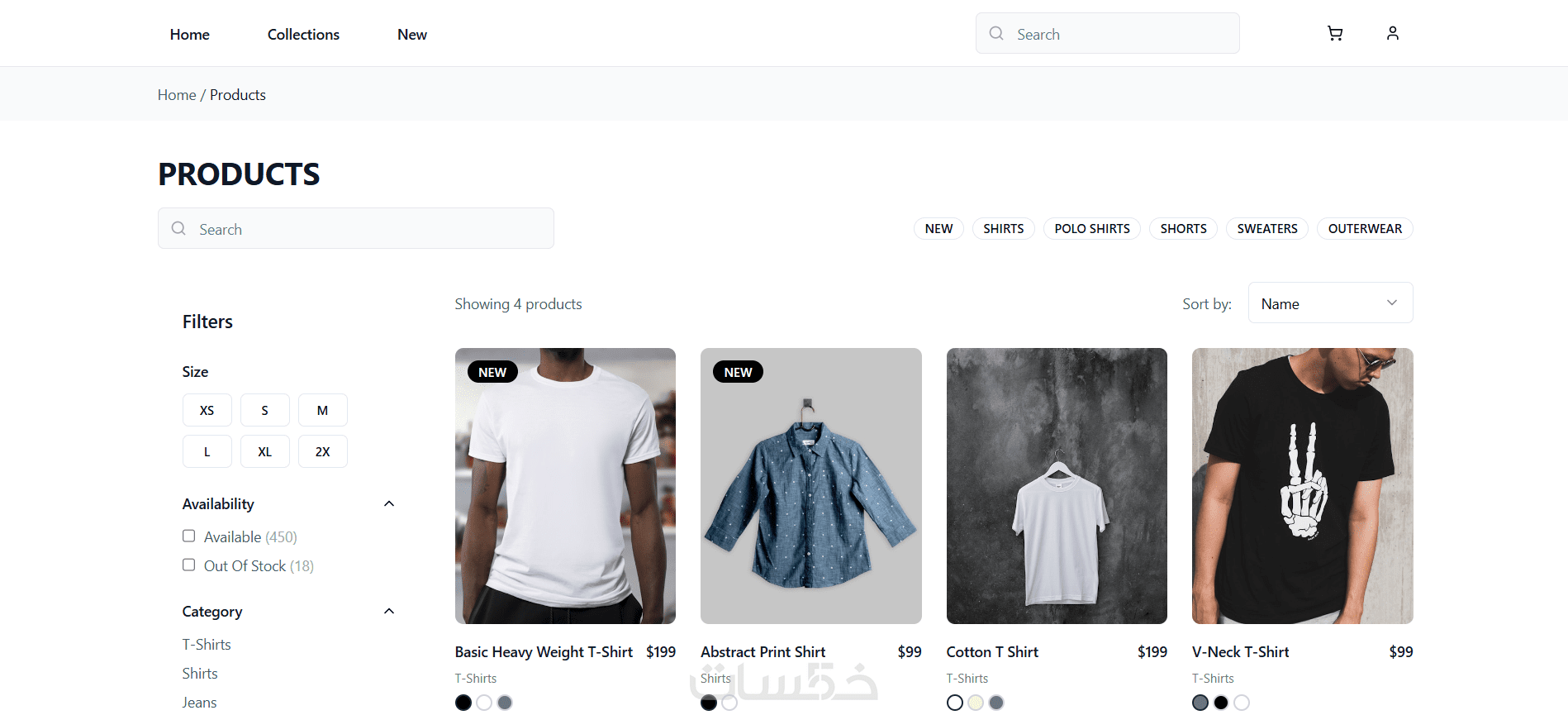This screenshot has width=1568, height=715.
Task: Open the Sort by Name dropdown
Action: [1329, 303]
